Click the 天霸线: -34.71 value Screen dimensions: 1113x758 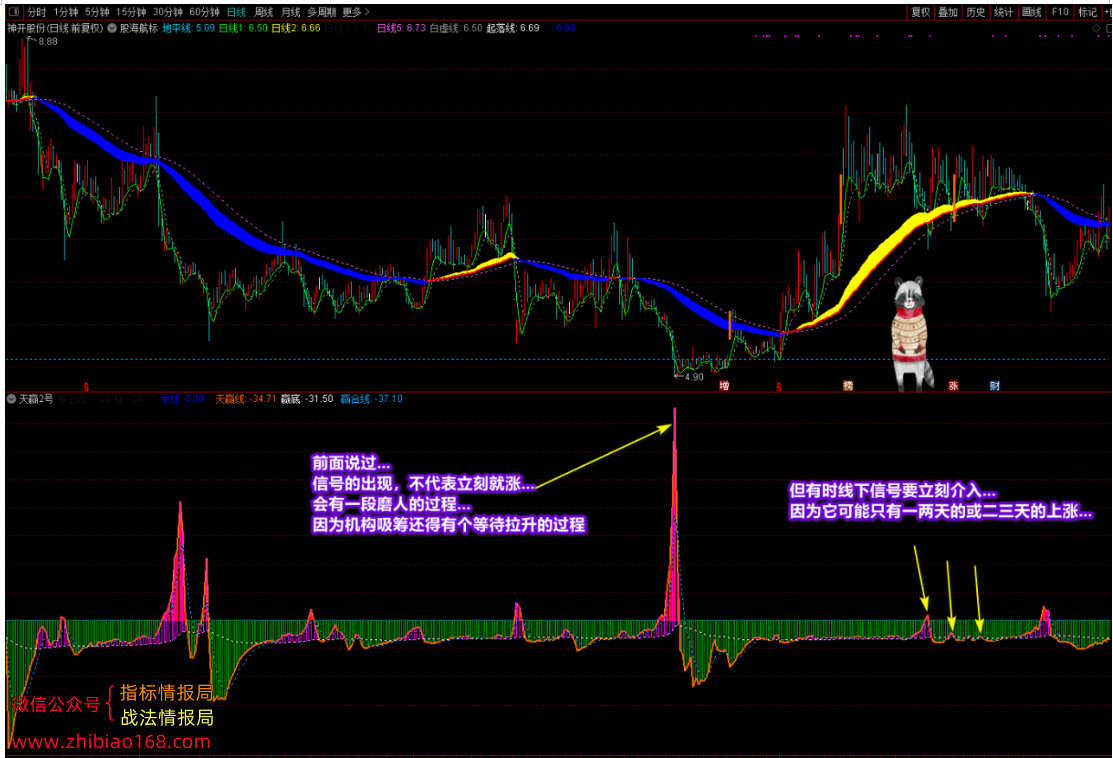coord(246,399)
